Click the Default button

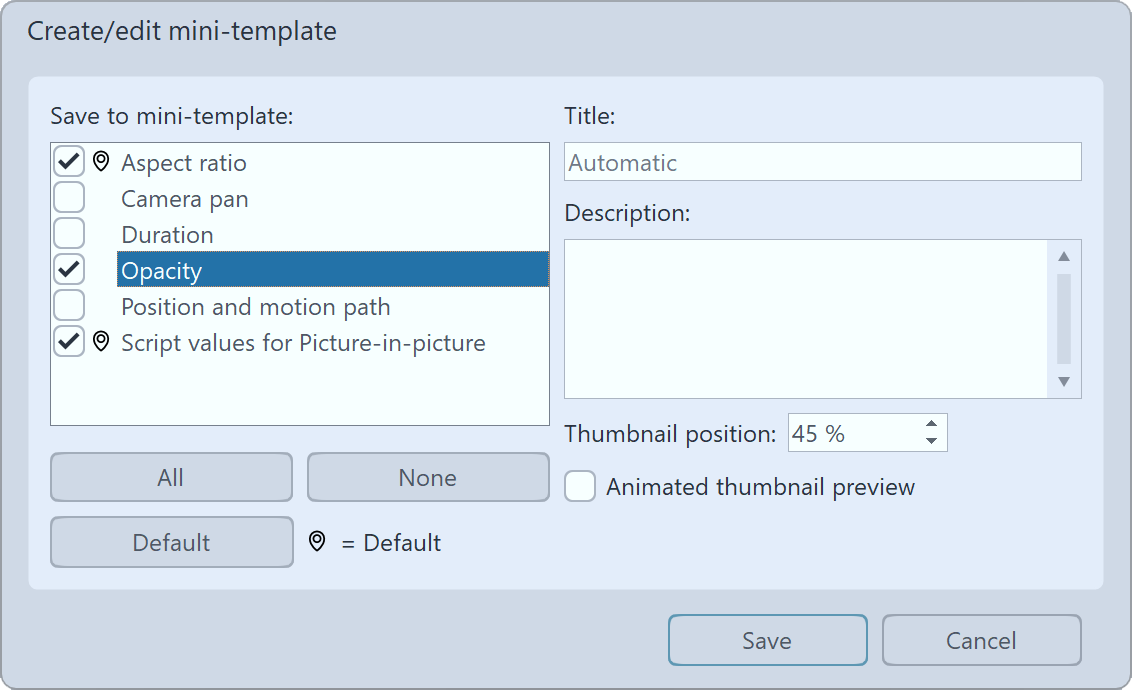coord(171,542)
